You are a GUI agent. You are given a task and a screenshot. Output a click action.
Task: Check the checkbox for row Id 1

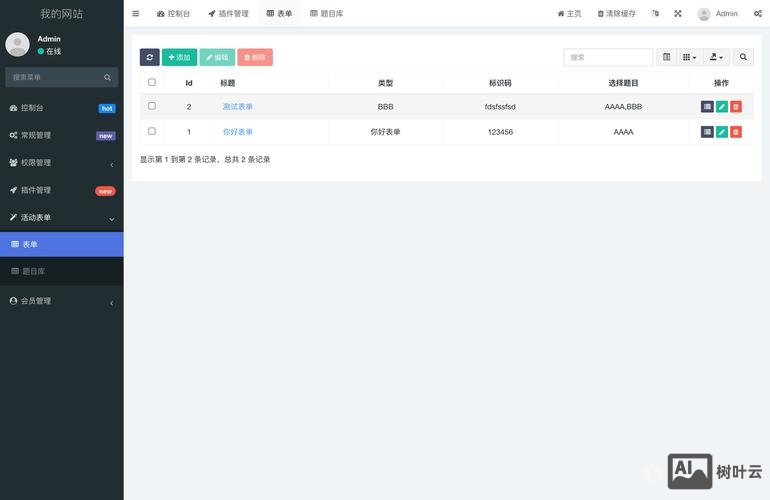click(152, 131)
